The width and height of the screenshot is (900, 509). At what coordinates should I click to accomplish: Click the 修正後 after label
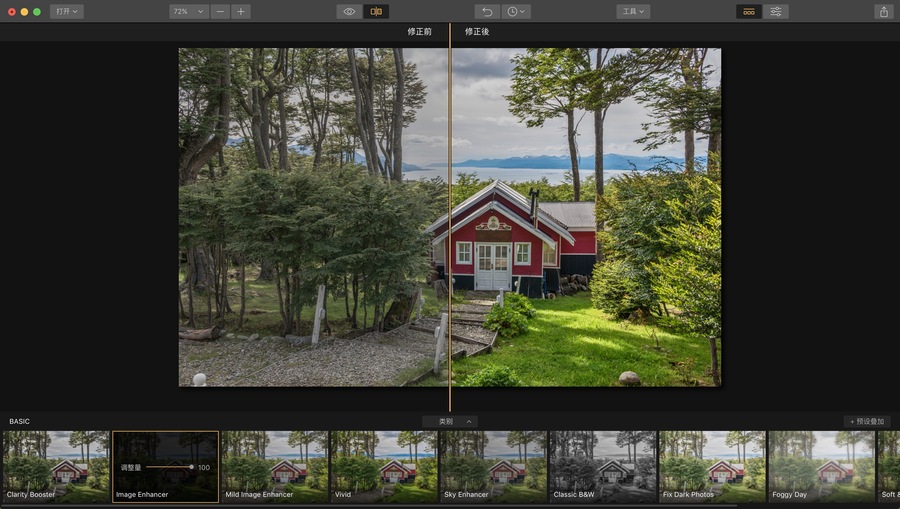click(477, 32)
